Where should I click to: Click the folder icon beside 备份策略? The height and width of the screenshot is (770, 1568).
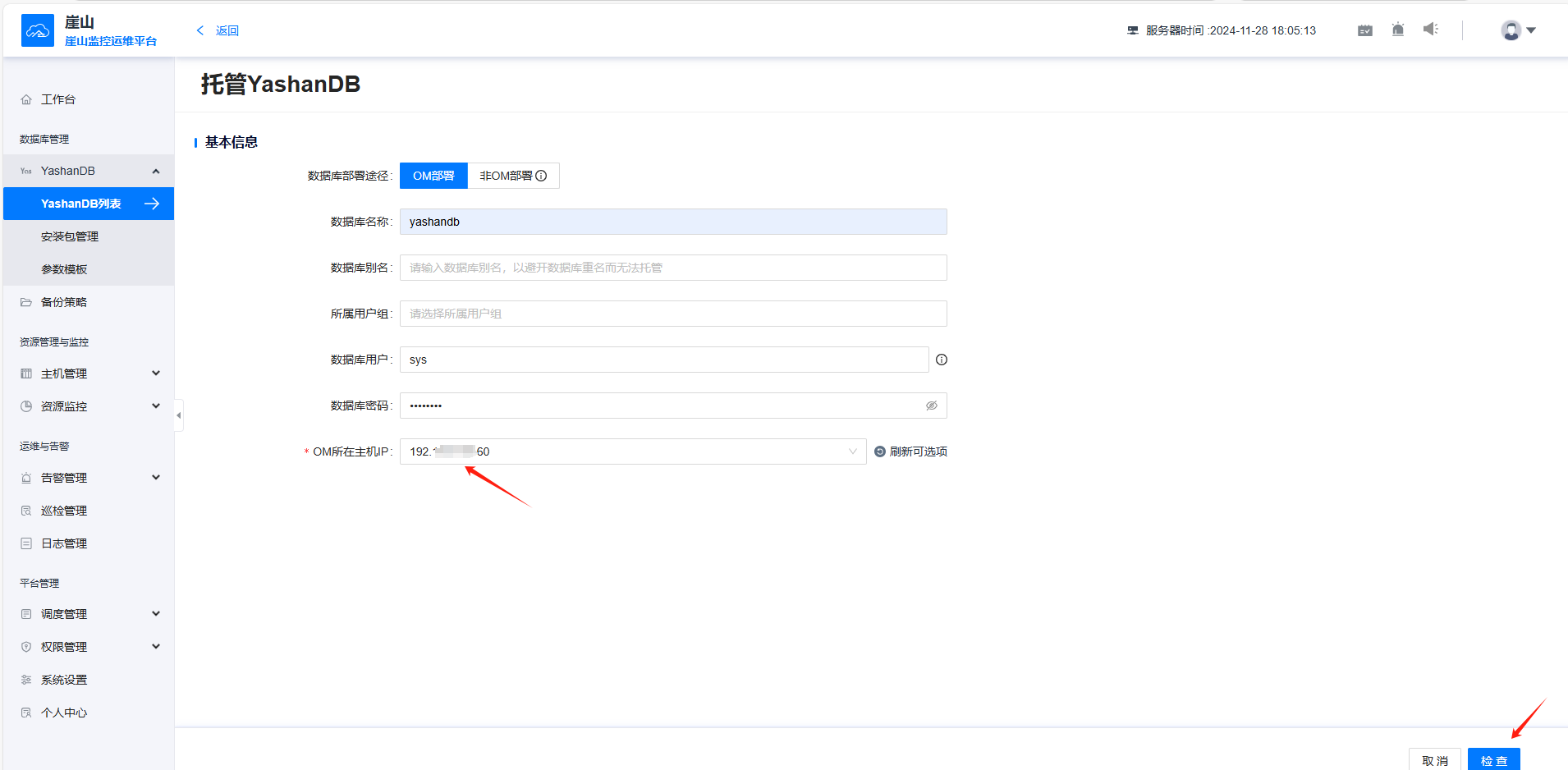point(26,302)
